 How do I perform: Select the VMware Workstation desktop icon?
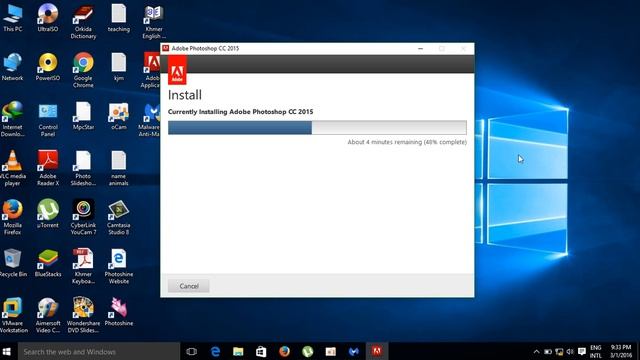coord(13,316)
